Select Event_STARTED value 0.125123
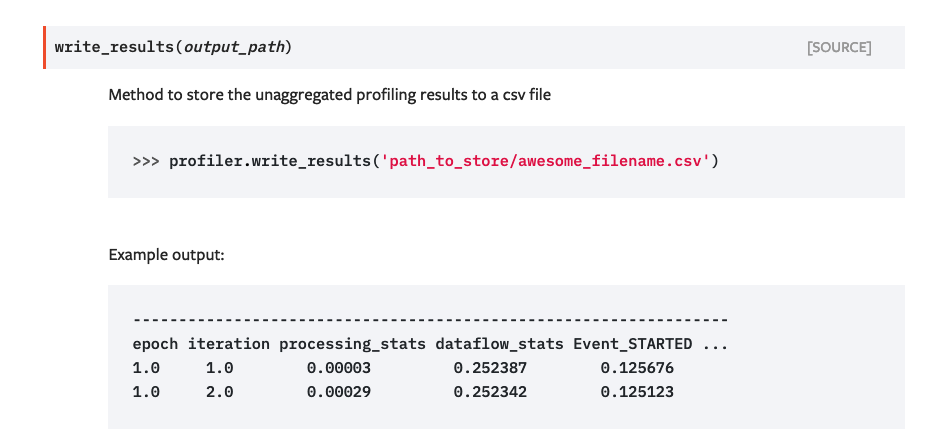This screenshot has width=946, height=441. point(637,392)
